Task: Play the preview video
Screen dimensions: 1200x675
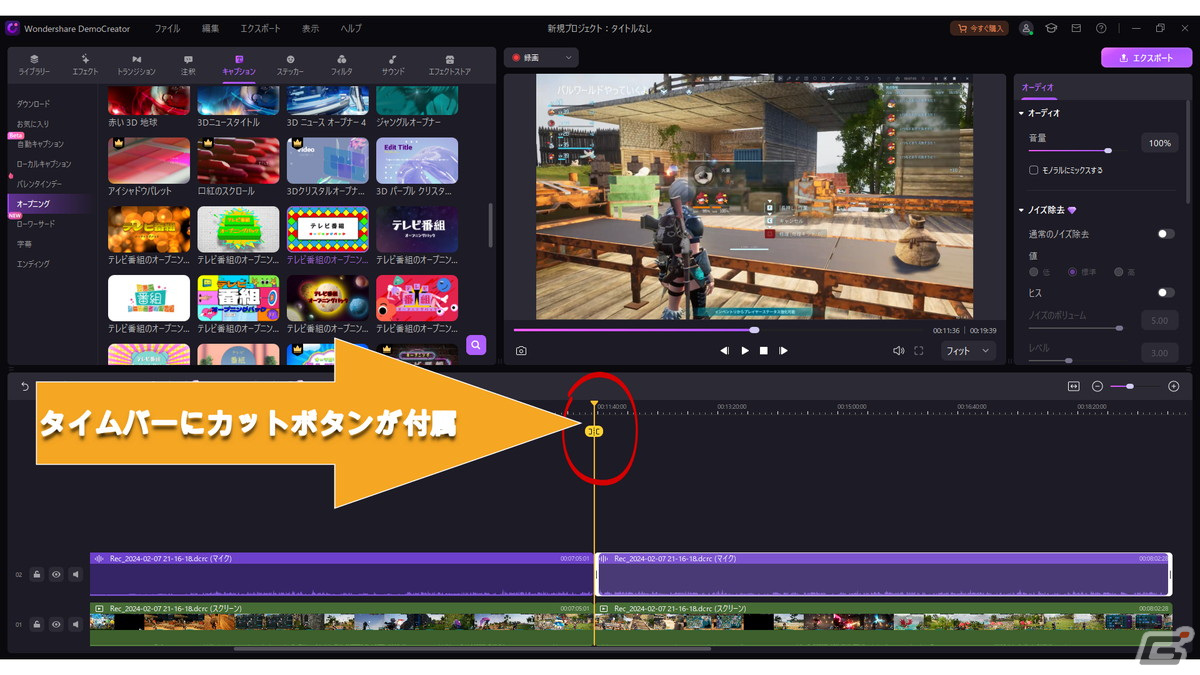Action: (745, 351)
